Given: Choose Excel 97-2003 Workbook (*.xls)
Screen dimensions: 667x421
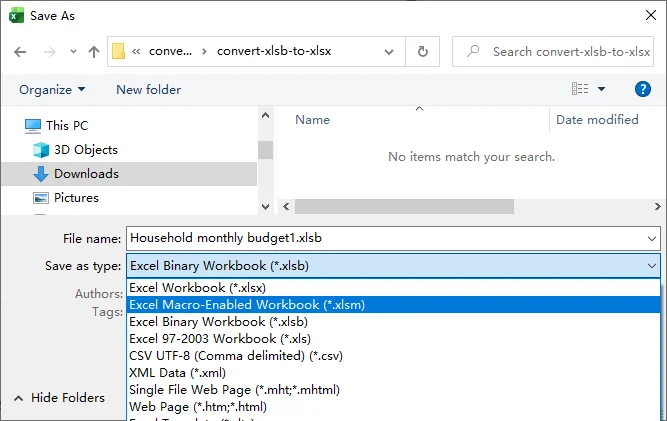Looking at the screenshot, I should point(393,339).
